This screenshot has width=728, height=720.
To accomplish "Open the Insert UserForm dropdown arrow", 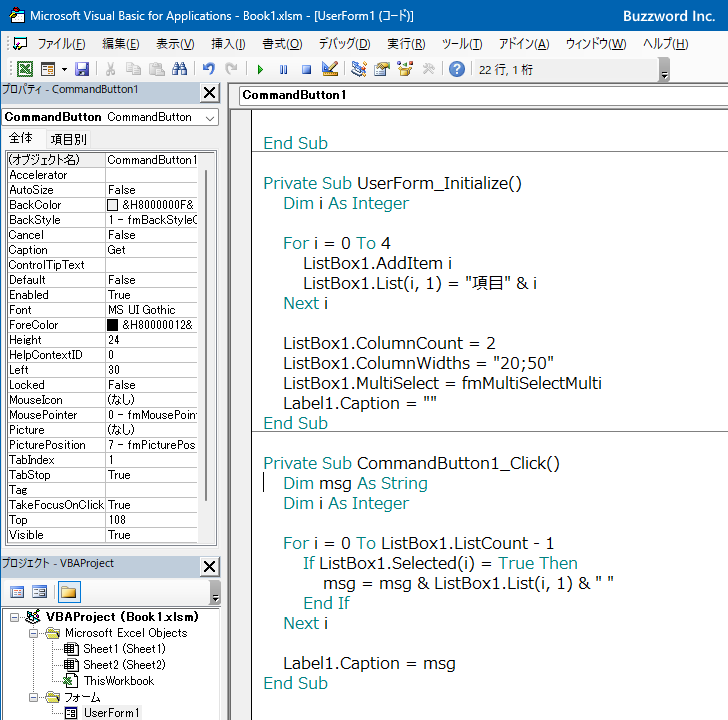I will pos(64,70).
